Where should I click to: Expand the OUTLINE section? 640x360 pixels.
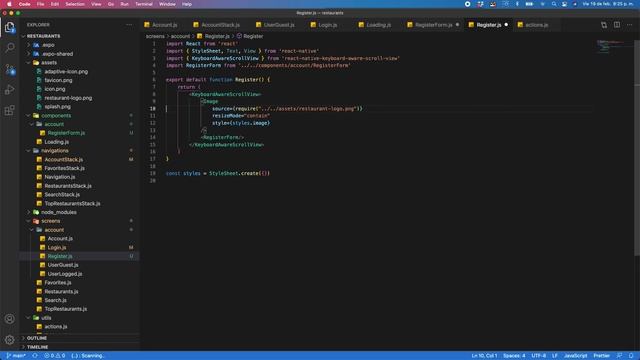[37, 338]
